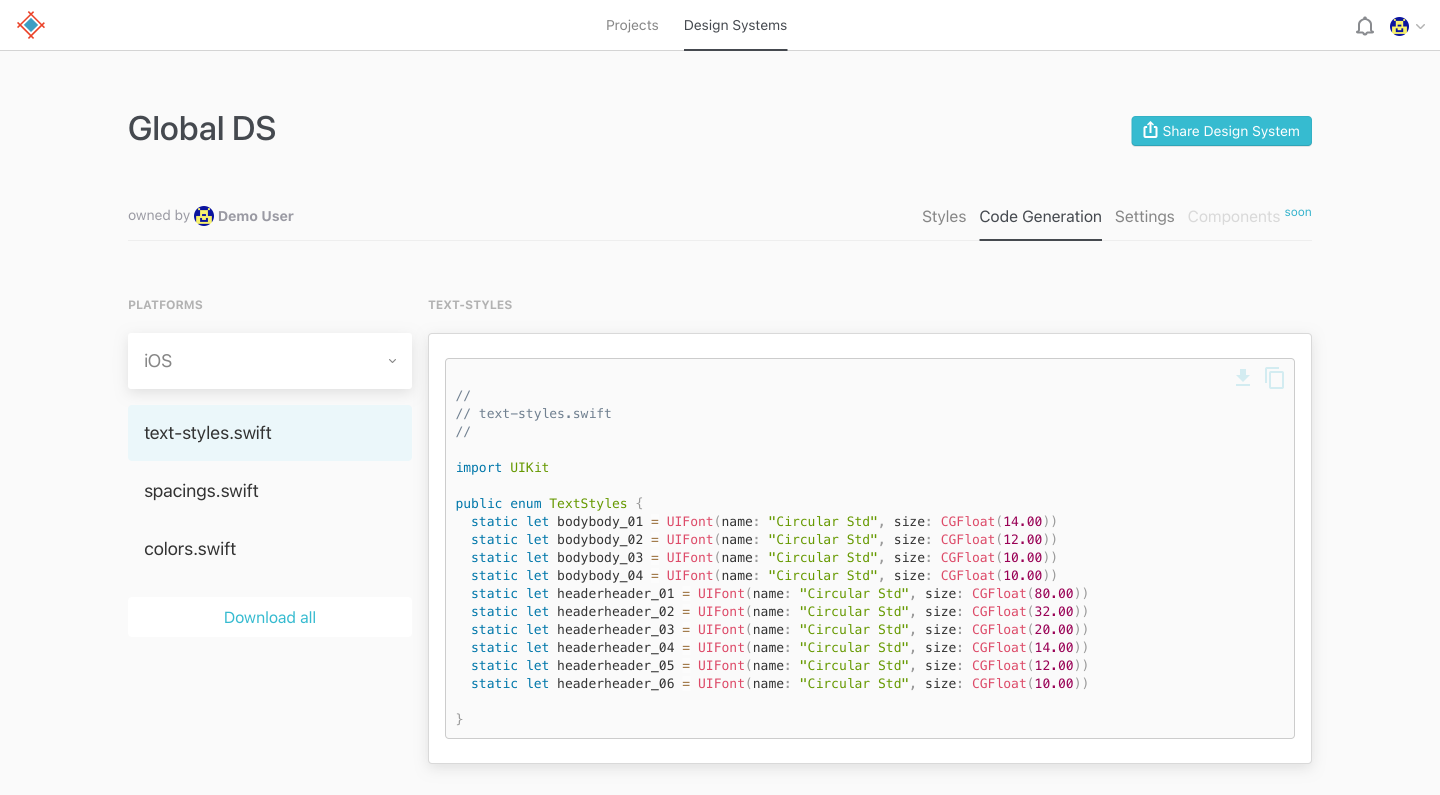Select text-styles.swift file
Viewport: 1440px width, 795px height.
tap(270, 433)
